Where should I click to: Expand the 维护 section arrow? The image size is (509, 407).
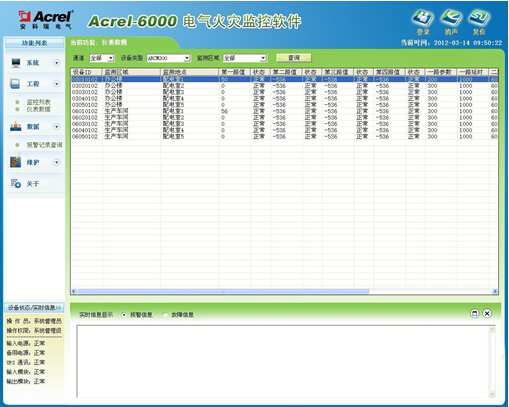coord(57,162)
